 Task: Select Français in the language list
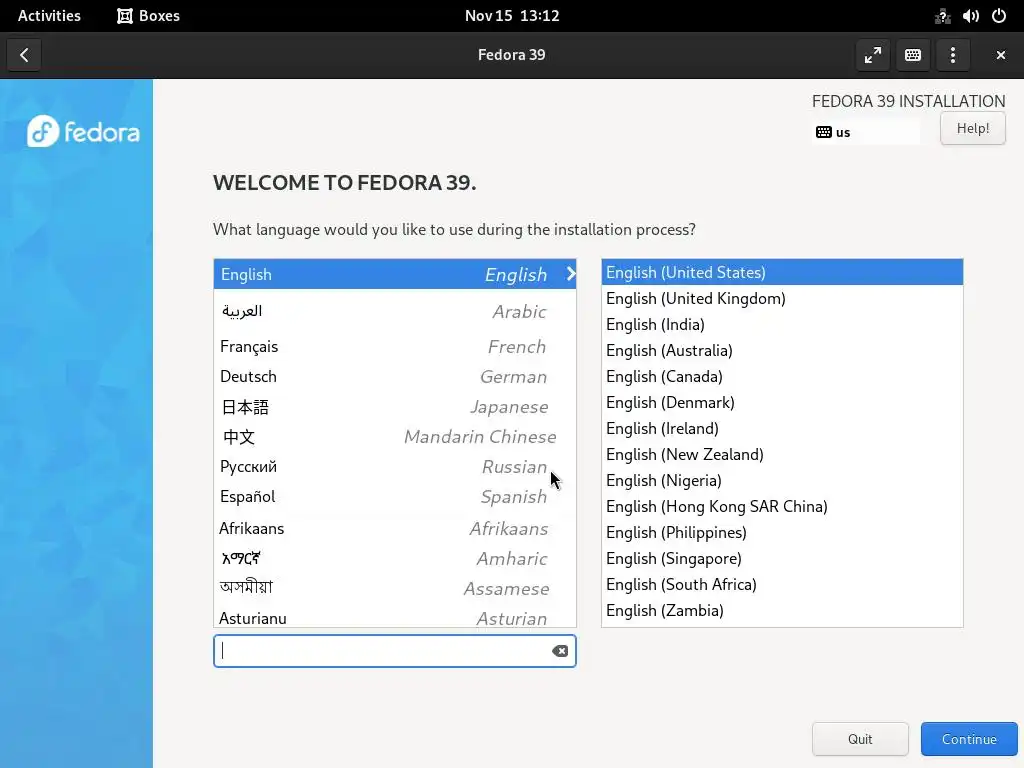(394, 347)
